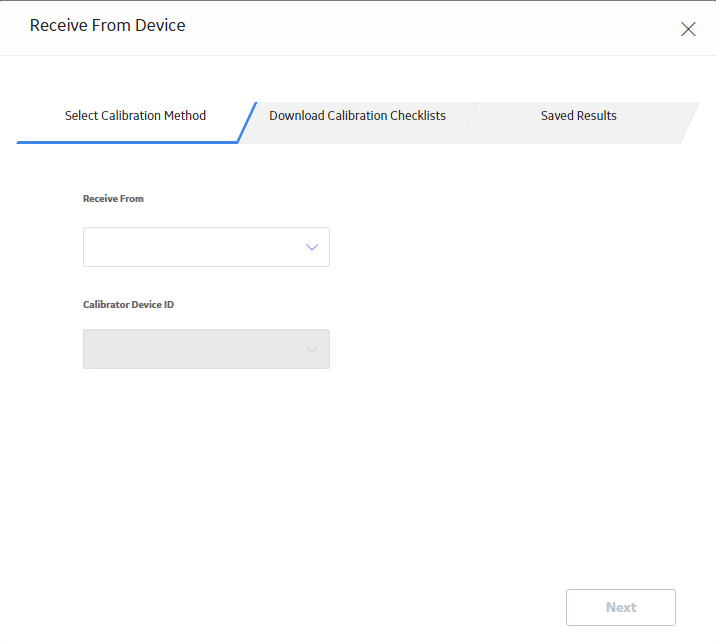Show Receive From options via blue arrow
Image resolution: width=716 pixels, height=643 pixels.
[x=312, y=247]
